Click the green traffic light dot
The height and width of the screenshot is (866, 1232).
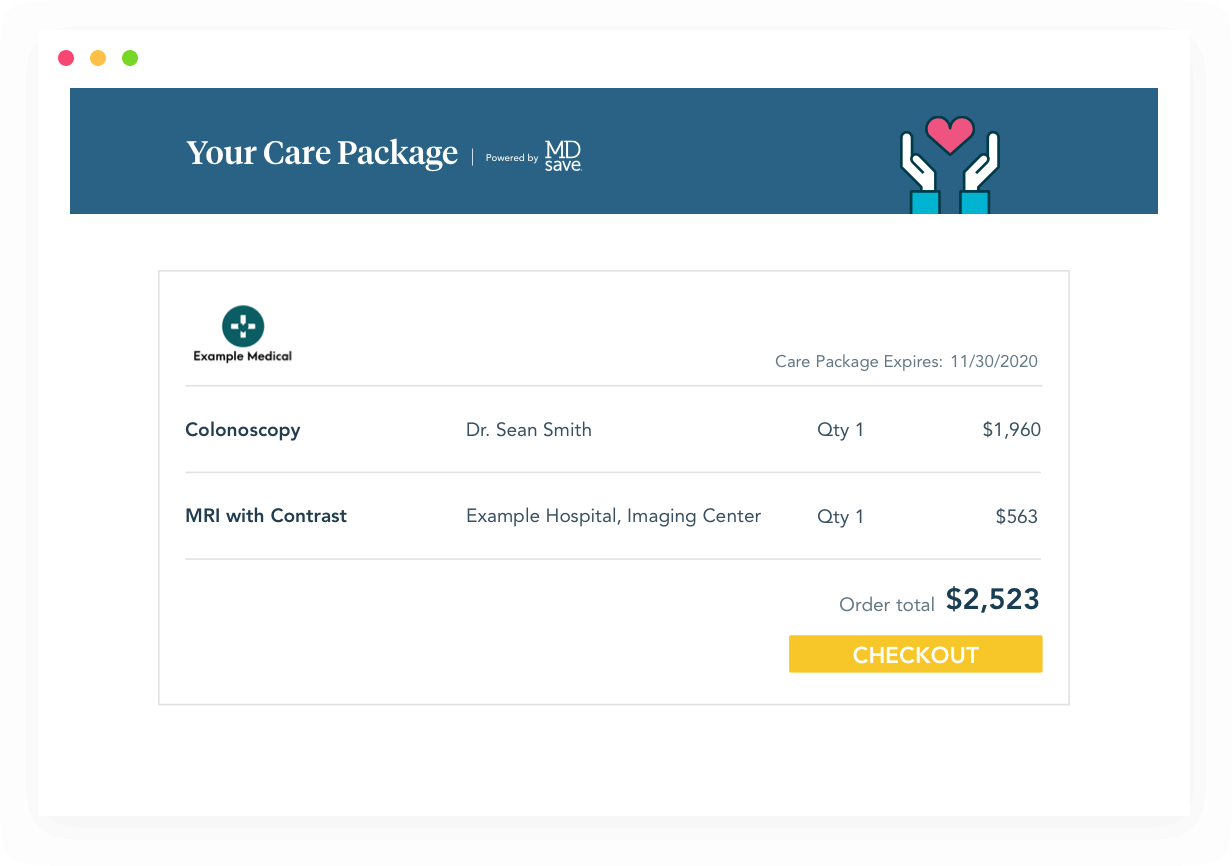point(130,58)
